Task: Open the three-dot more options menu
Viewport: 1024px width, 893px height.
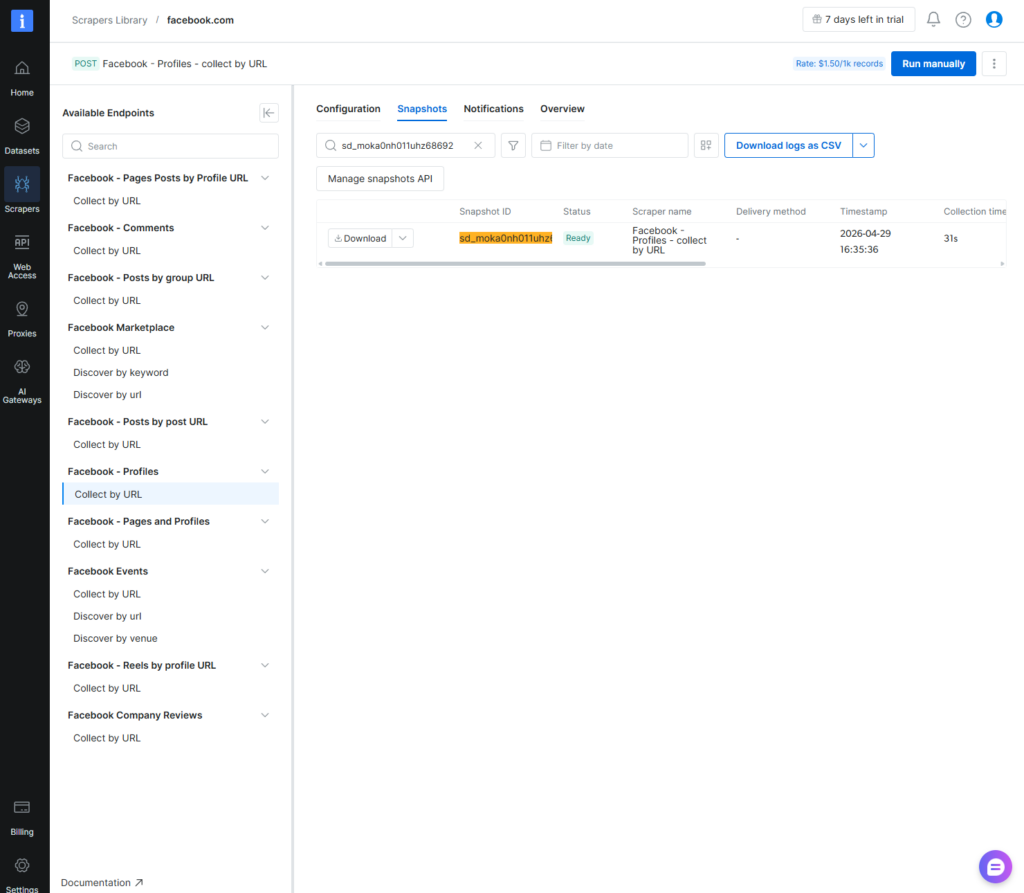Action: point(994,63)
